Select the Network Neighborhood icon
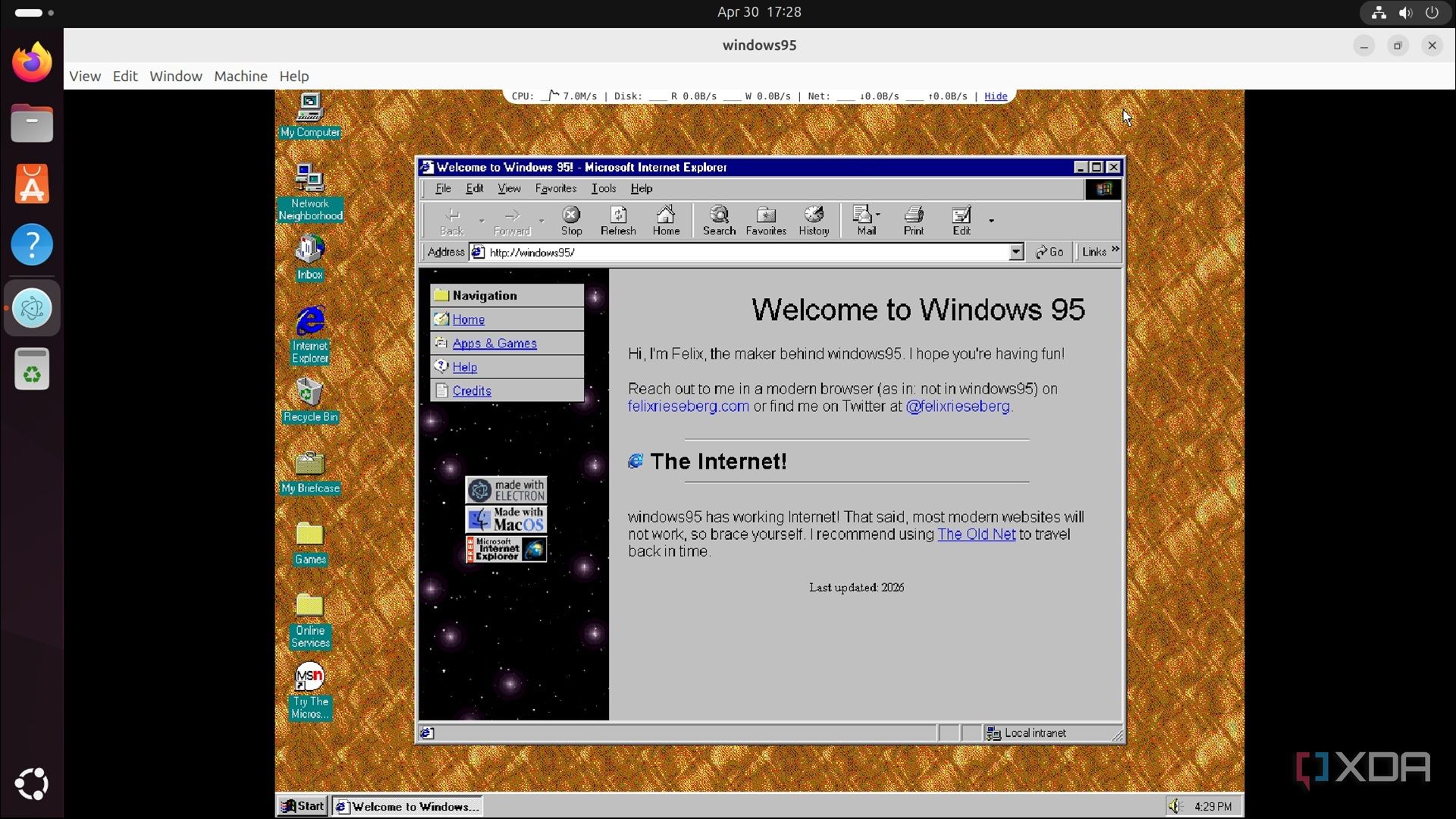 (309, 193)
